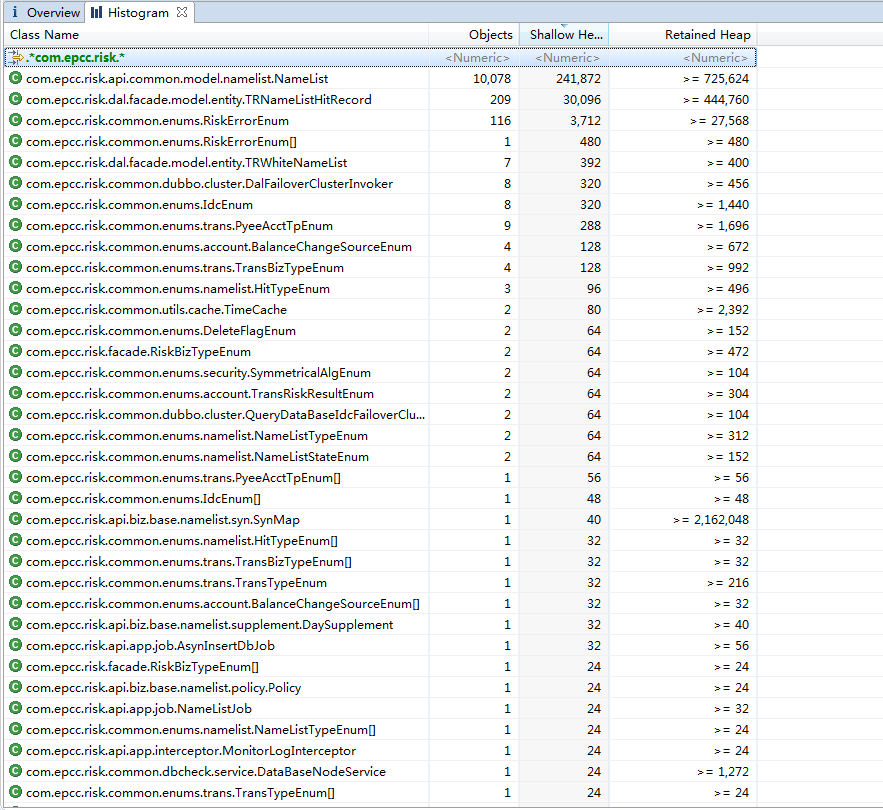Select com.epcc.risk.common.enums.RiskErrorEnum class name

pyautogui.click(x=157, y=121)
